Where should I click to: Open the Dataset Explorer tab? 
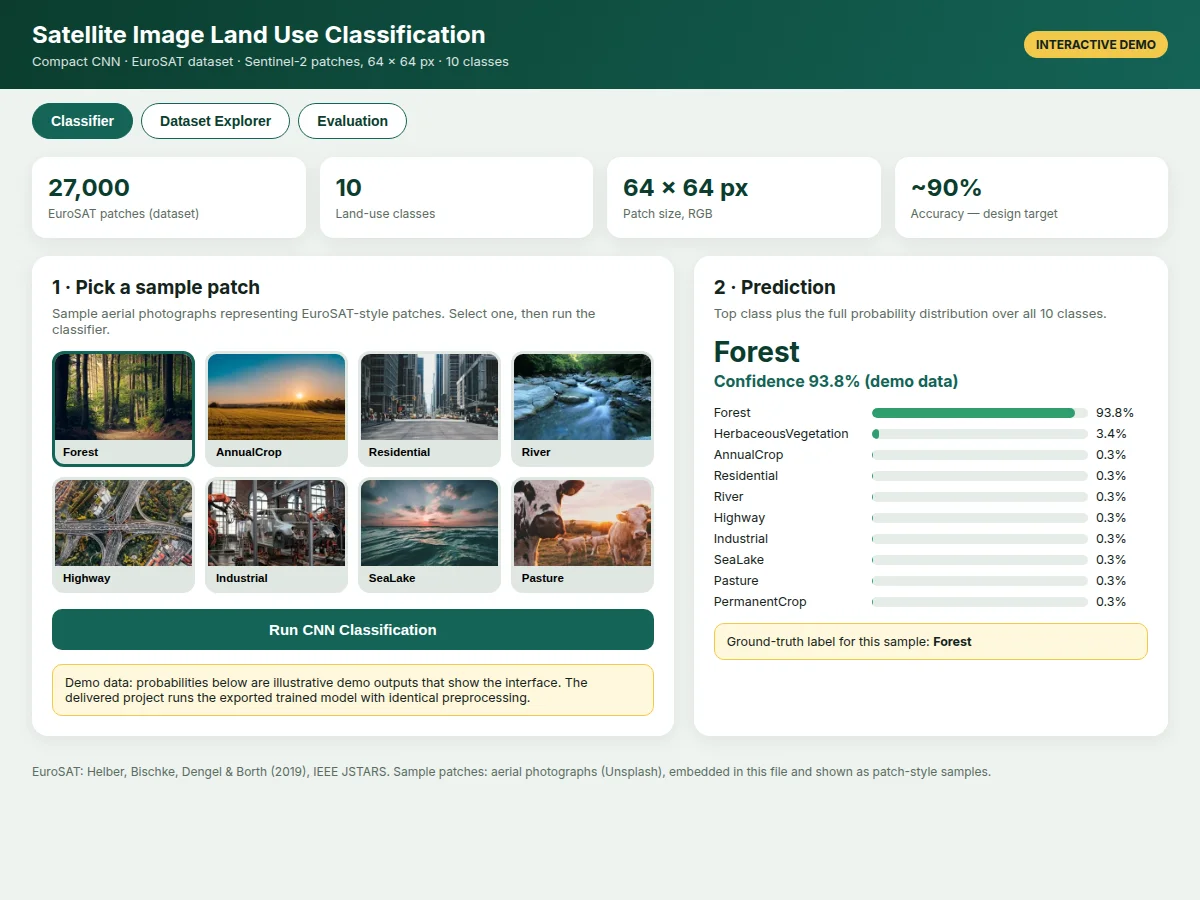[215, 121]
